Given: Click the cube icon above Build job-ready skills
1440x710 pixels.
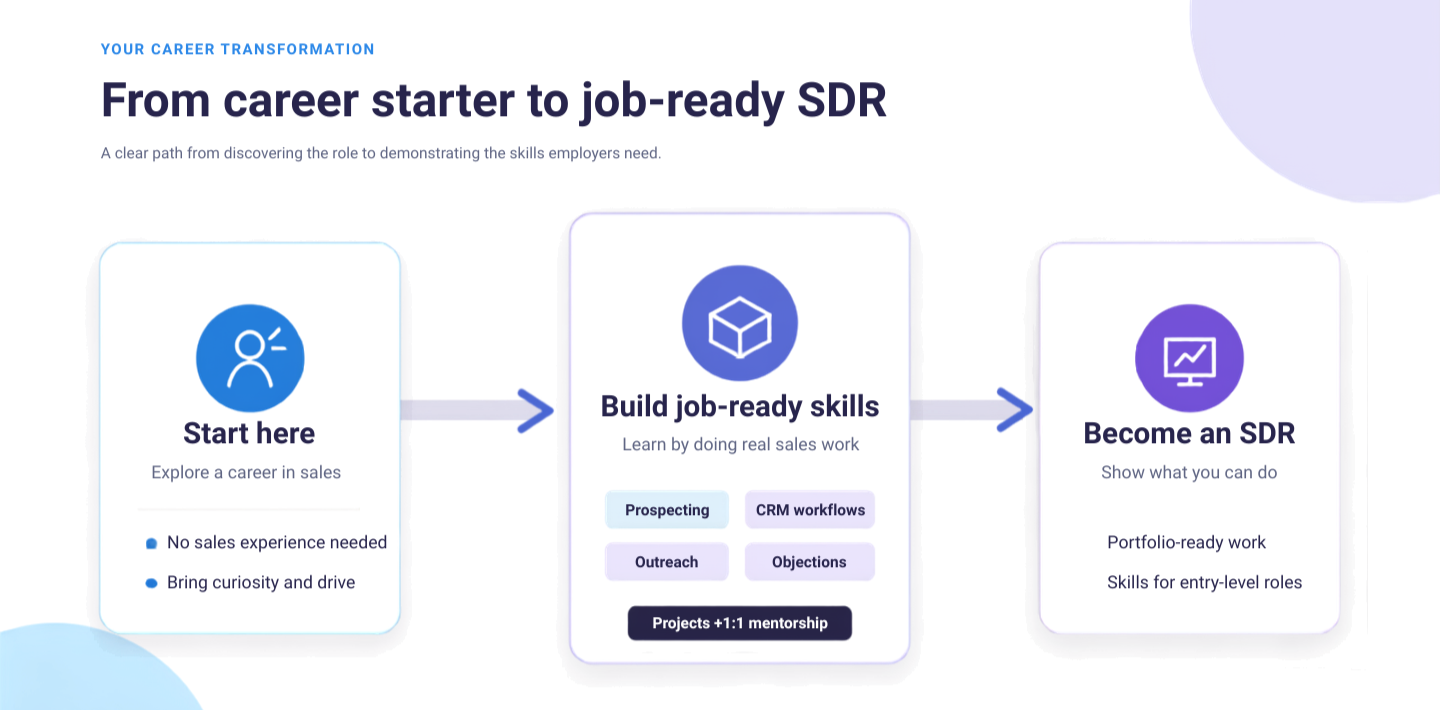Looking at the screenshot, I should [740, 324].
